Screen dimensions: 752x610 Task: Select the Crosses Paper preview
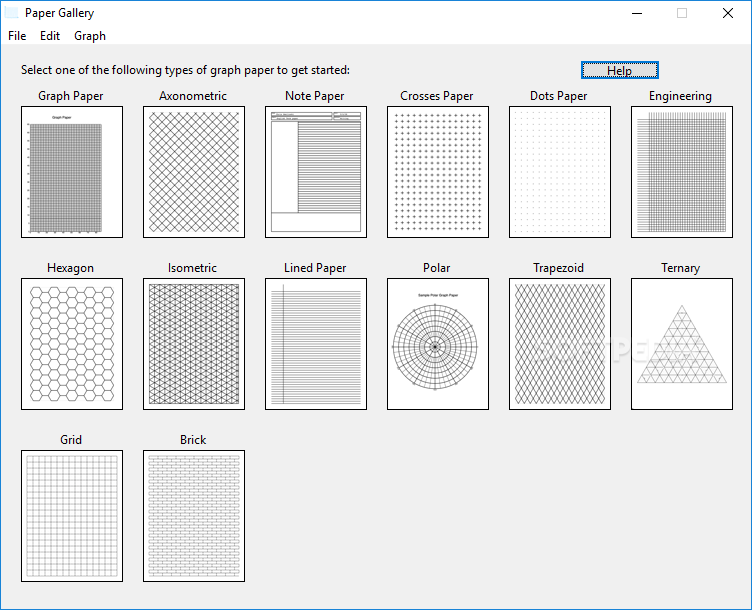click(x=438, y=172)
